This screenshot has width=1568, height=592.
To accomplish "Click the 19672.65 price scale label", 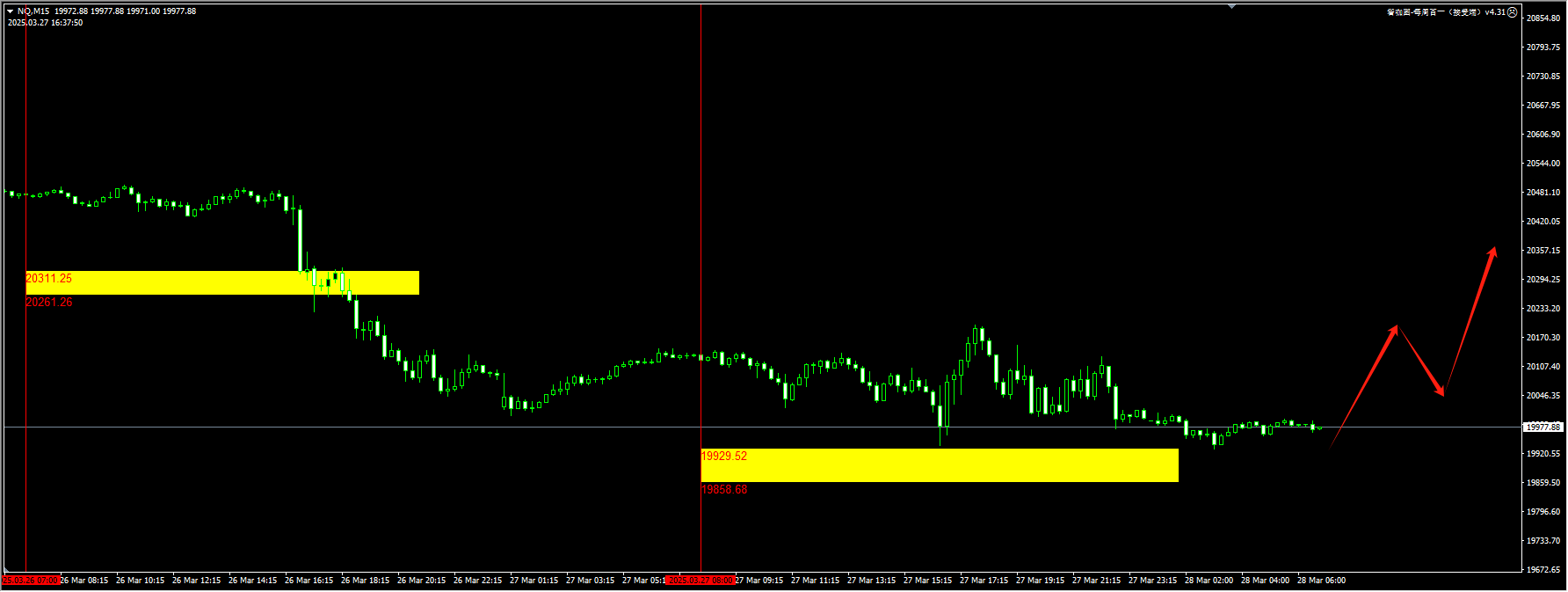I will pyautogui.click(x=1543, y=570).
